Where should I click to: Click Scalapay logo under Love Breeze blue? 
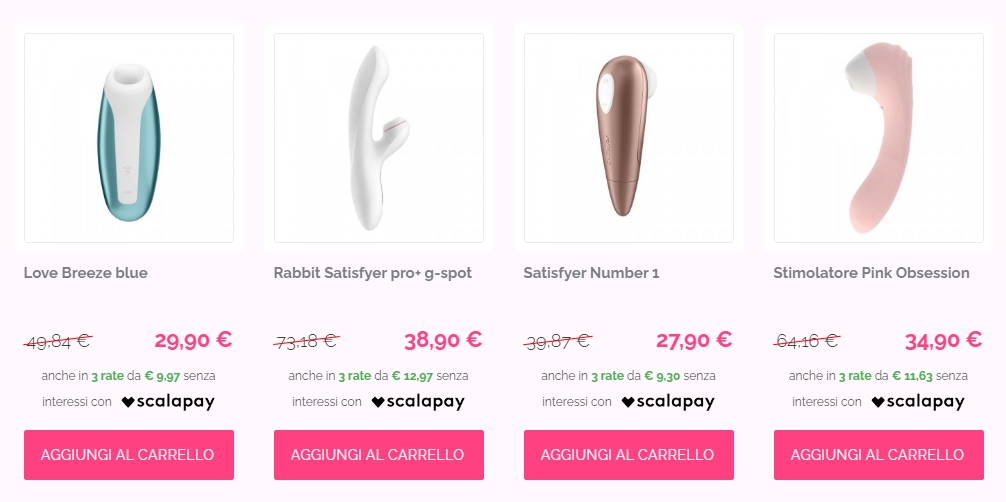point(168,402)
